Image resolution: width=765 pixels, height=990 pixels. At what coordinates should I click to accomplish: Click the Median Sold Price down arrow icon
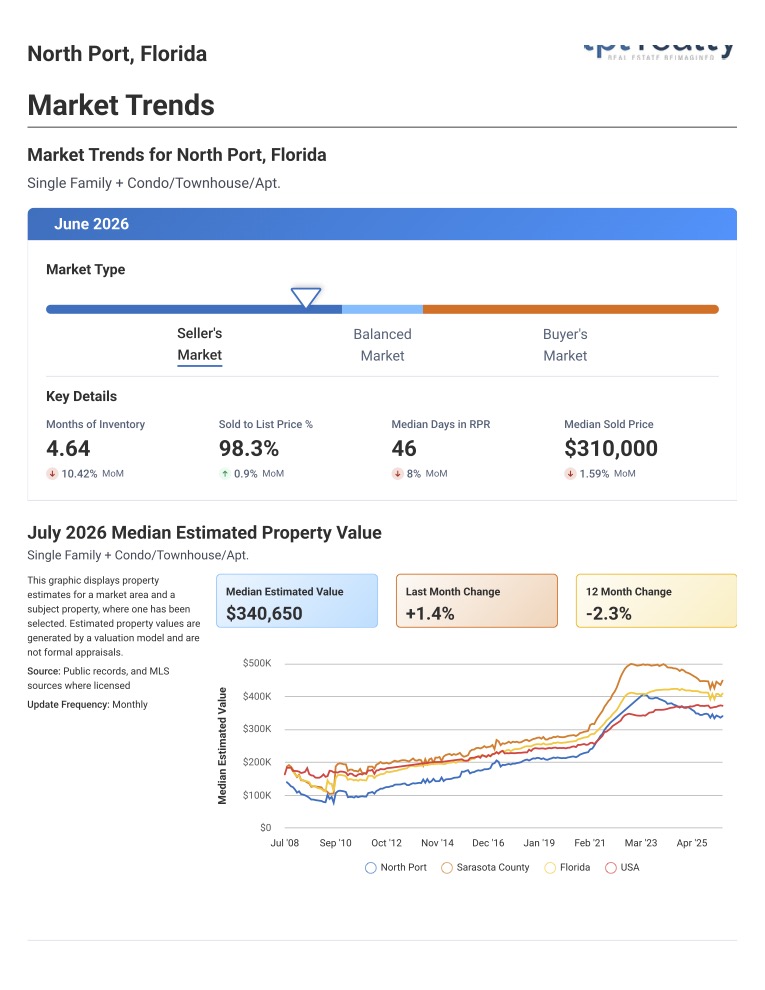point(570,474)
